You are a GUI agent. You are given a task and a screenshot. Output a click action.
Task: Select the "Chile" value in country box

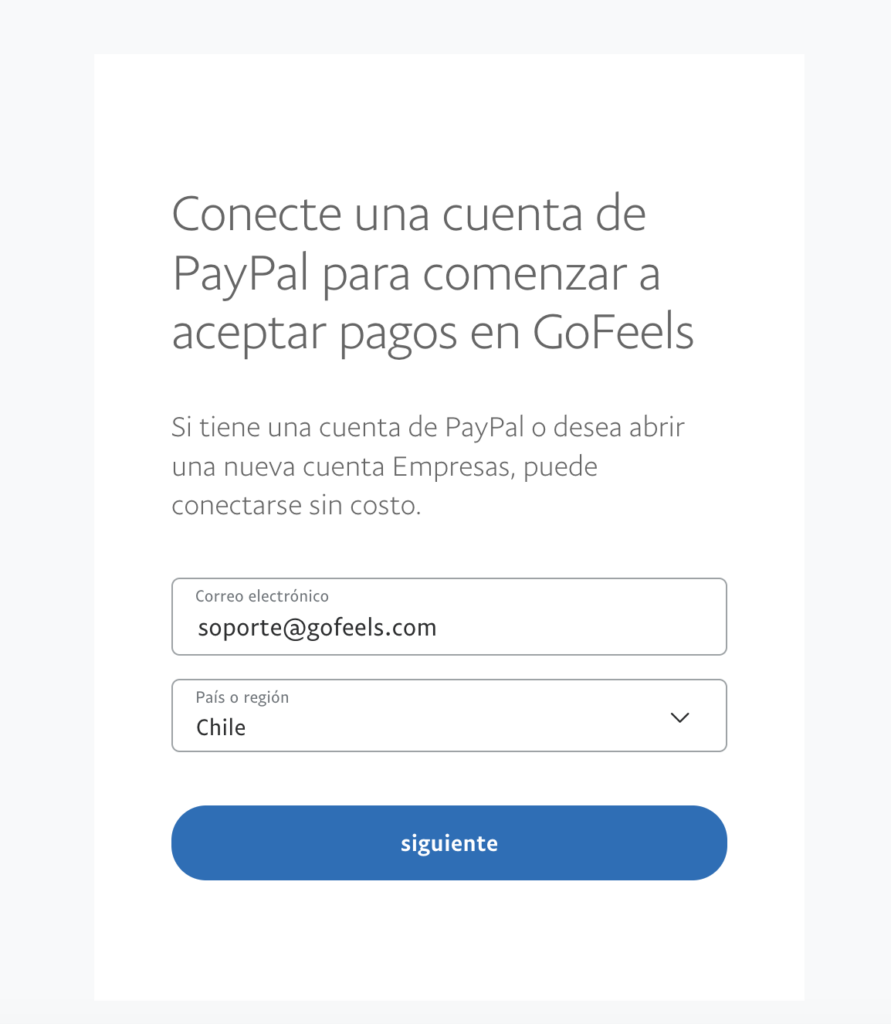(221, 728)
